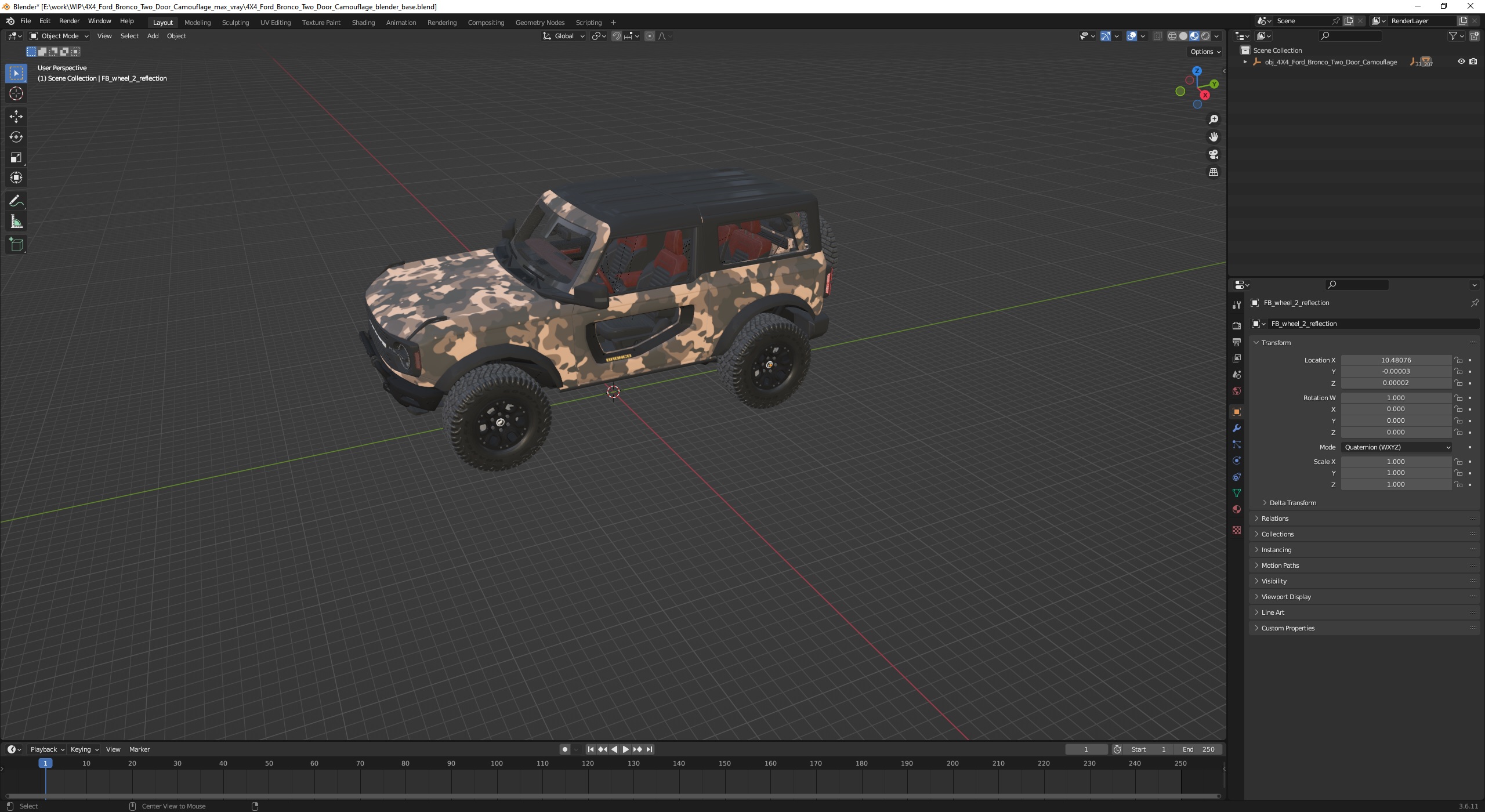Toggle timeline auto keying record button
Screen dimensions: 1485x812
565,749
